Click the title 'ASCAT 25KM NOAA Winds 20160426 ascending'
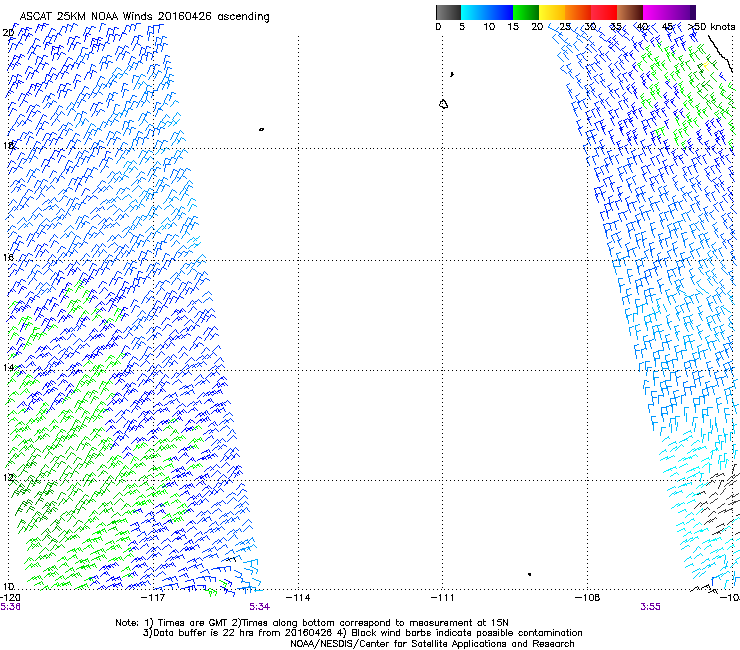This screenshot has width=740, height=650. pos(144,17)
